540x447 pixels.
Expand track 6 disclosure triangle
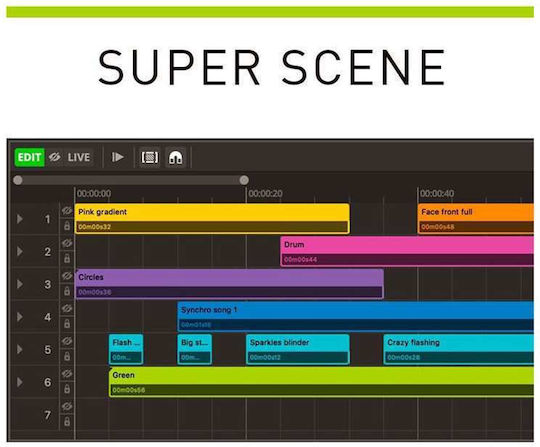coord(20,382)
